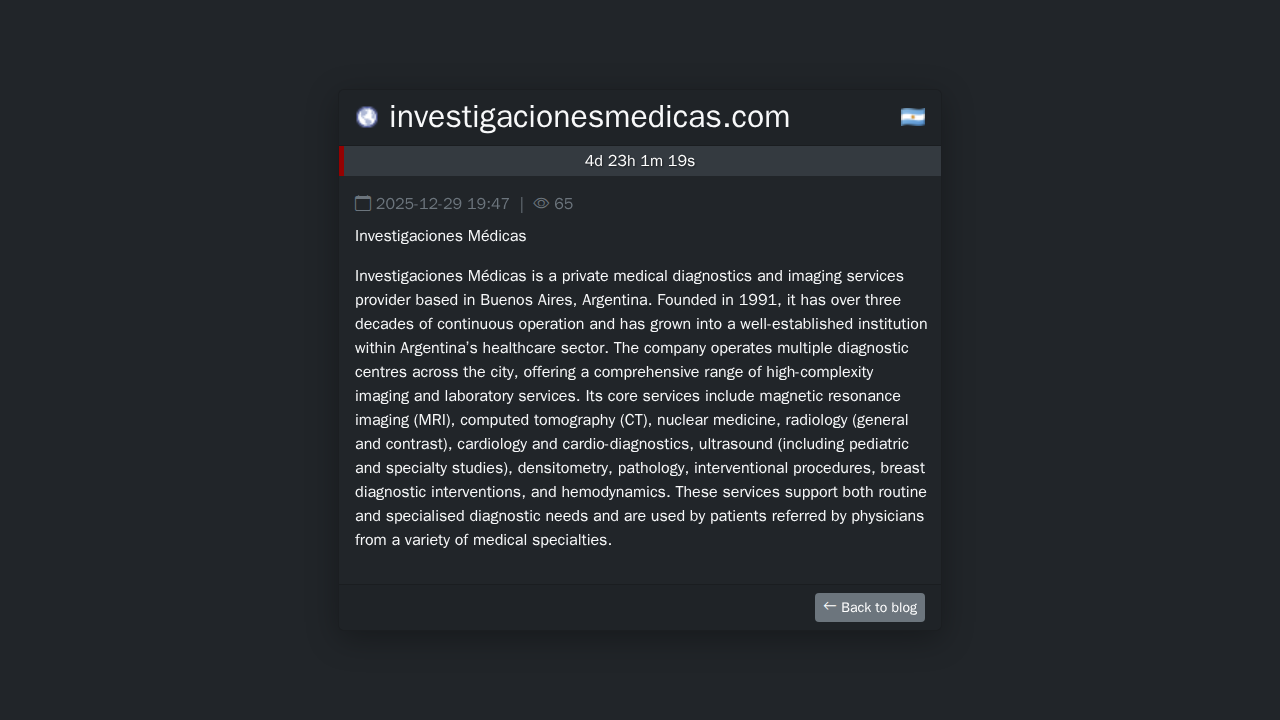Click the globe icon beside the domain title
Viewport: 1280px width, 720px height.
pyautogui.click(x=367, y=117)
